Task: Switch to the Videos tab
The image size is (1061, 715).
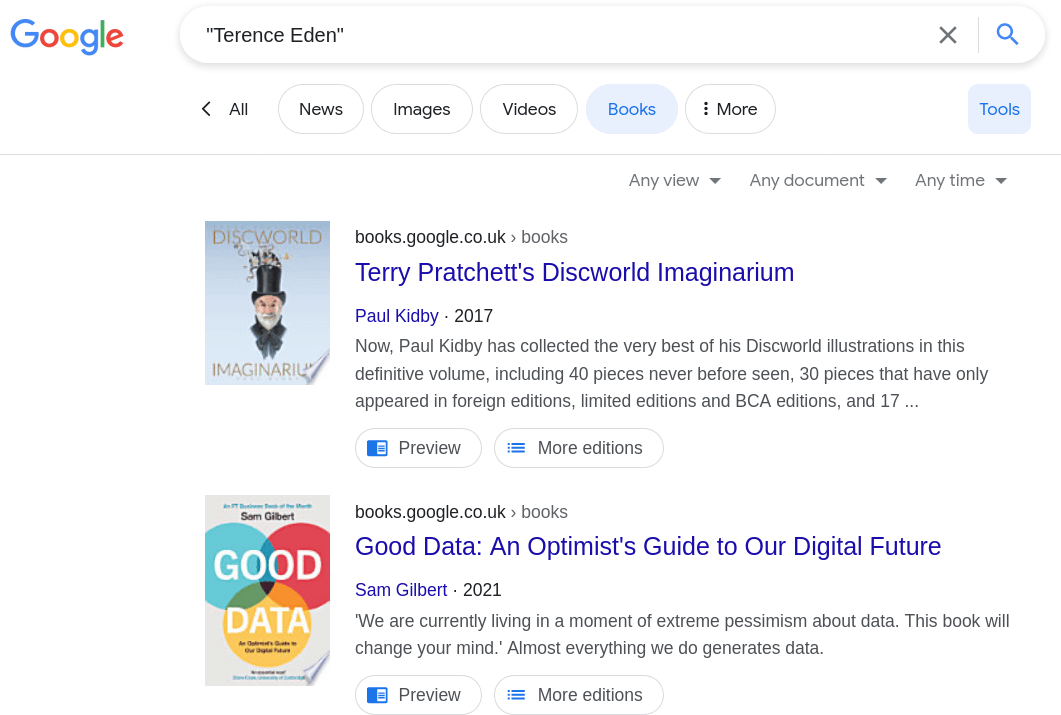Action: click(x=529, y=109)
